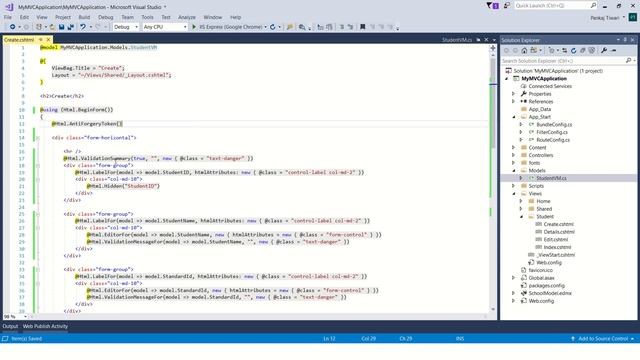
Task: Click the account avatar badge at top right
Action: pos(633,18)
